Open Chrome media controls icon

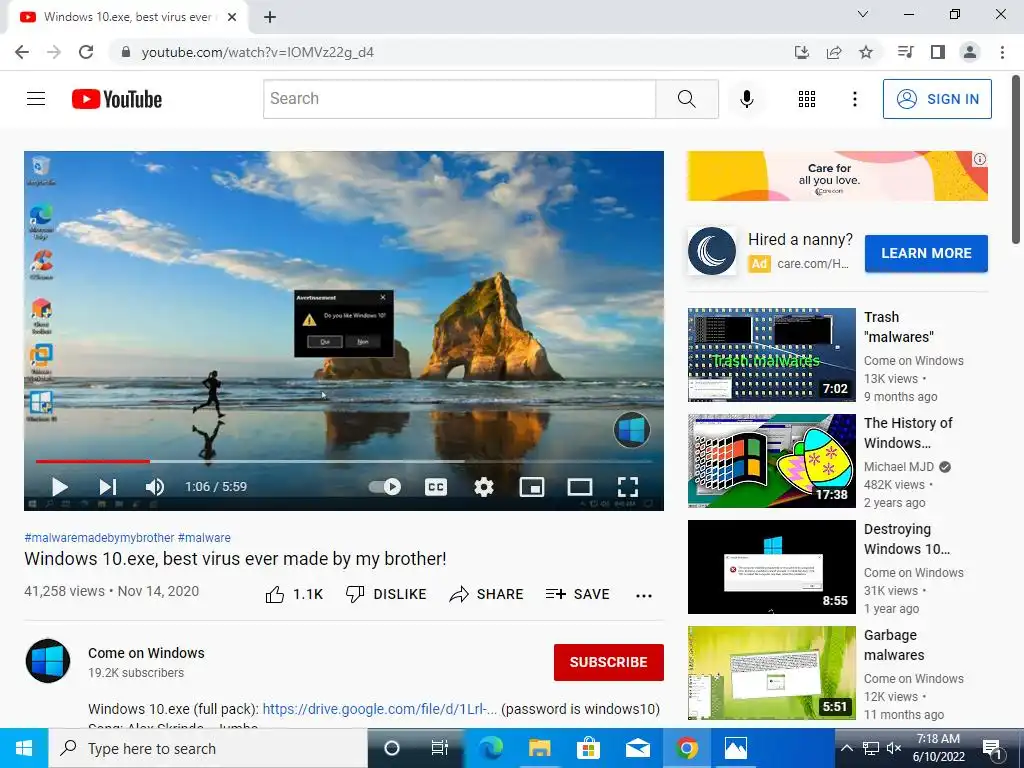(x=905, y=52)
